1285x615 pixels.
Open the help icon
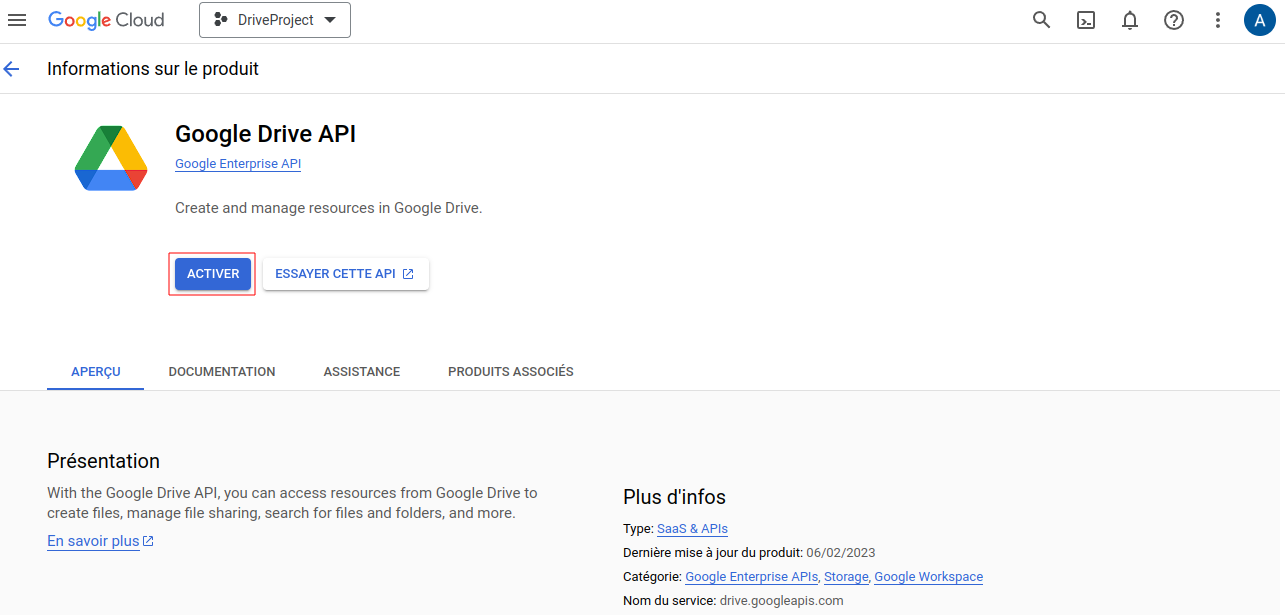point(1173,20)
